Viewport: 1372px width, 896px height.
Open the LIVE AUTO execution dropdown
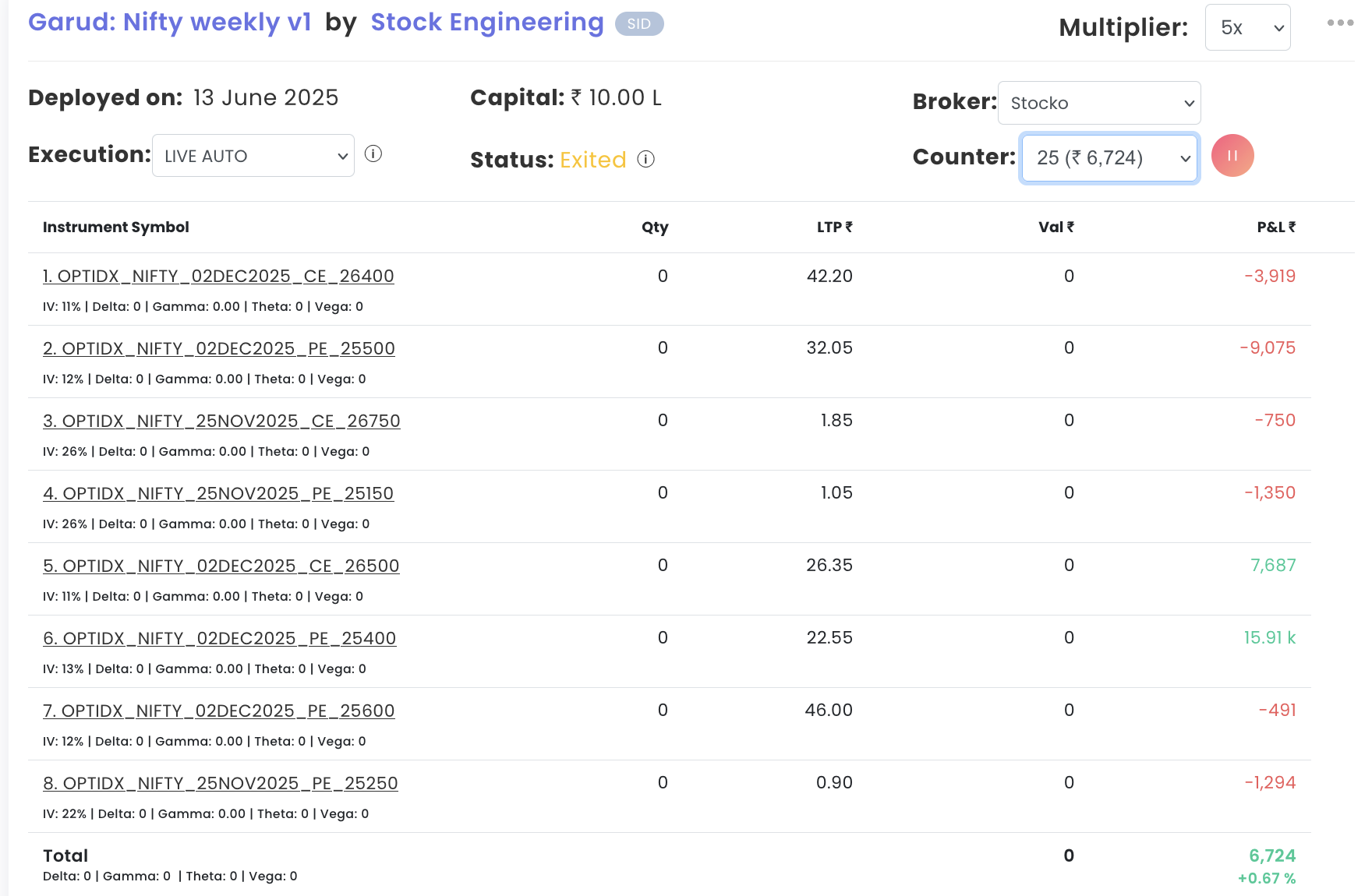tap(253, 156)
